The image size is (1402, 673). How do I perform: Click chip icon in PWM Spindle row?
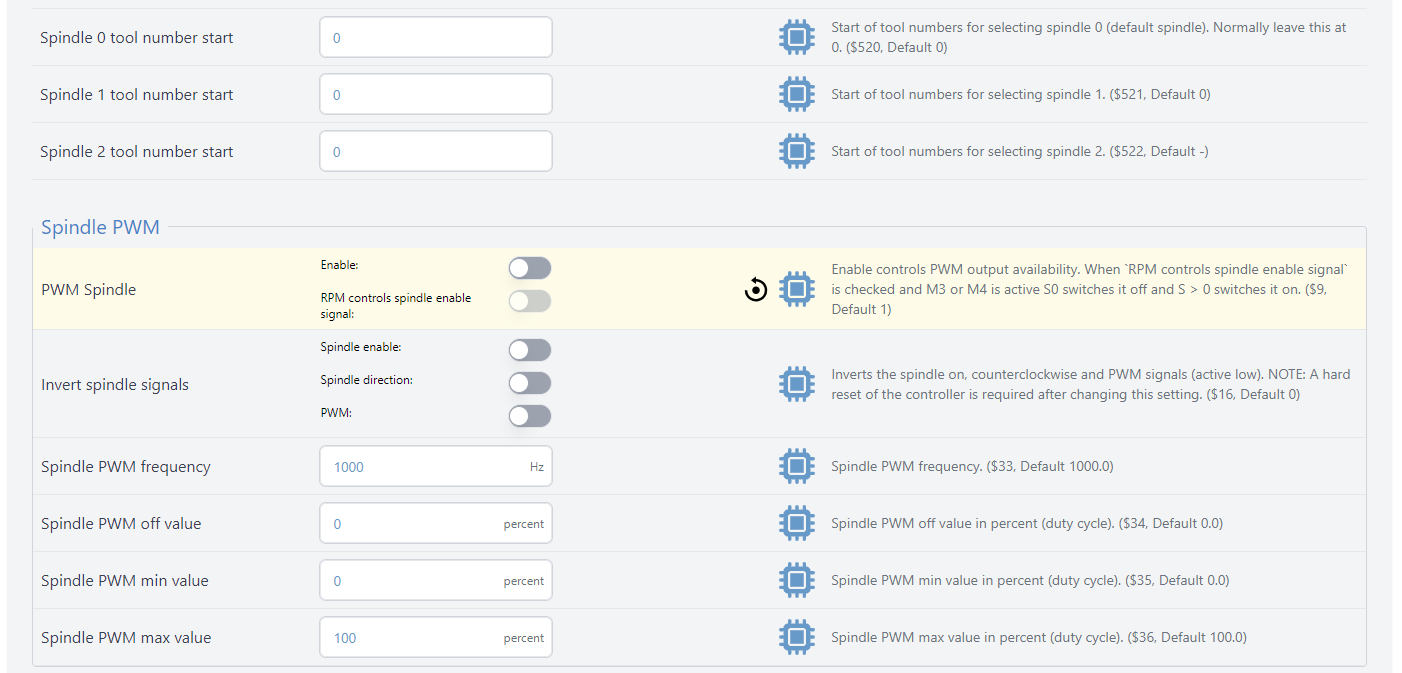pos(796,290)
